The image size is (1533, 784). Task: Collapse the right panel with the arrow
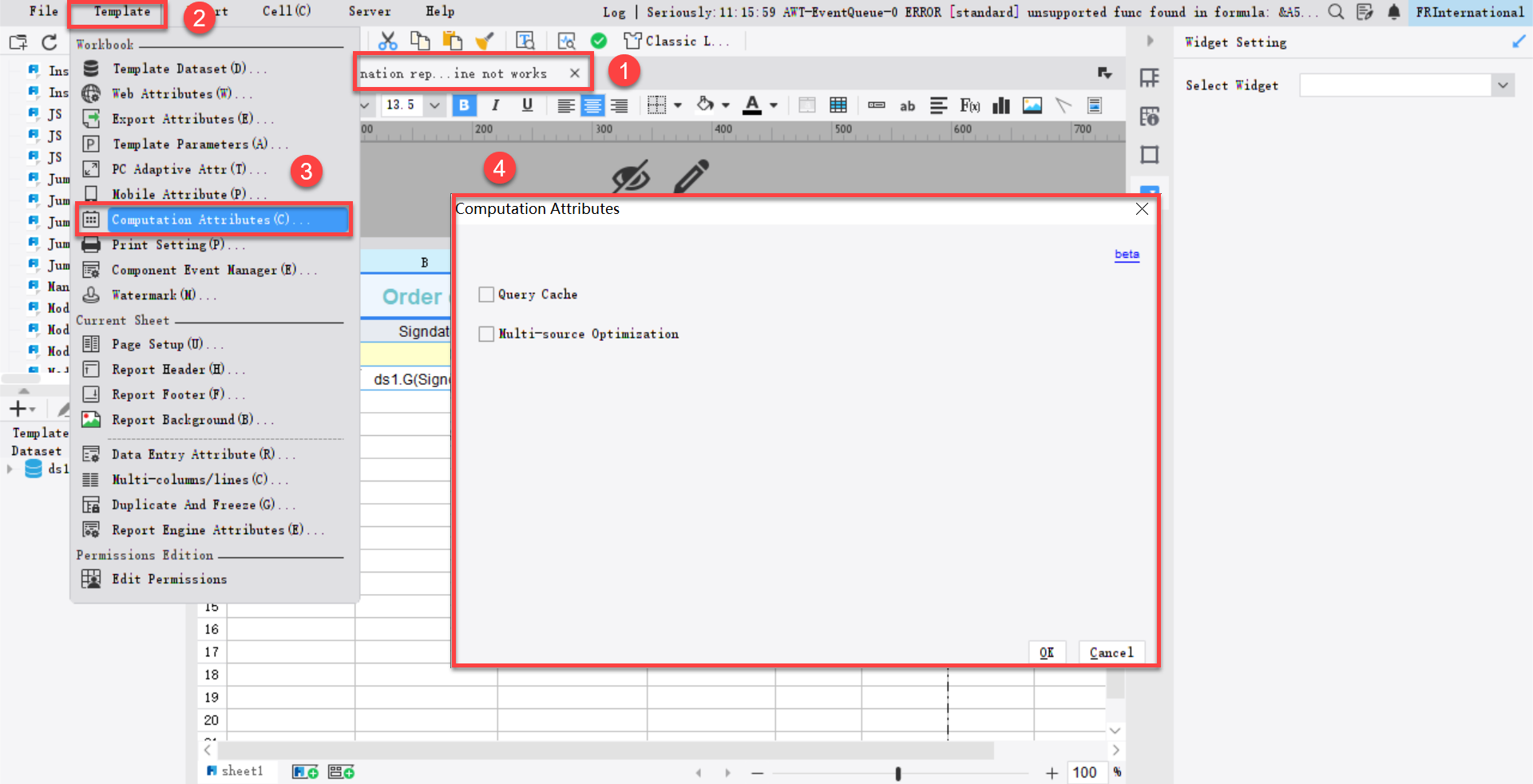1150,41
